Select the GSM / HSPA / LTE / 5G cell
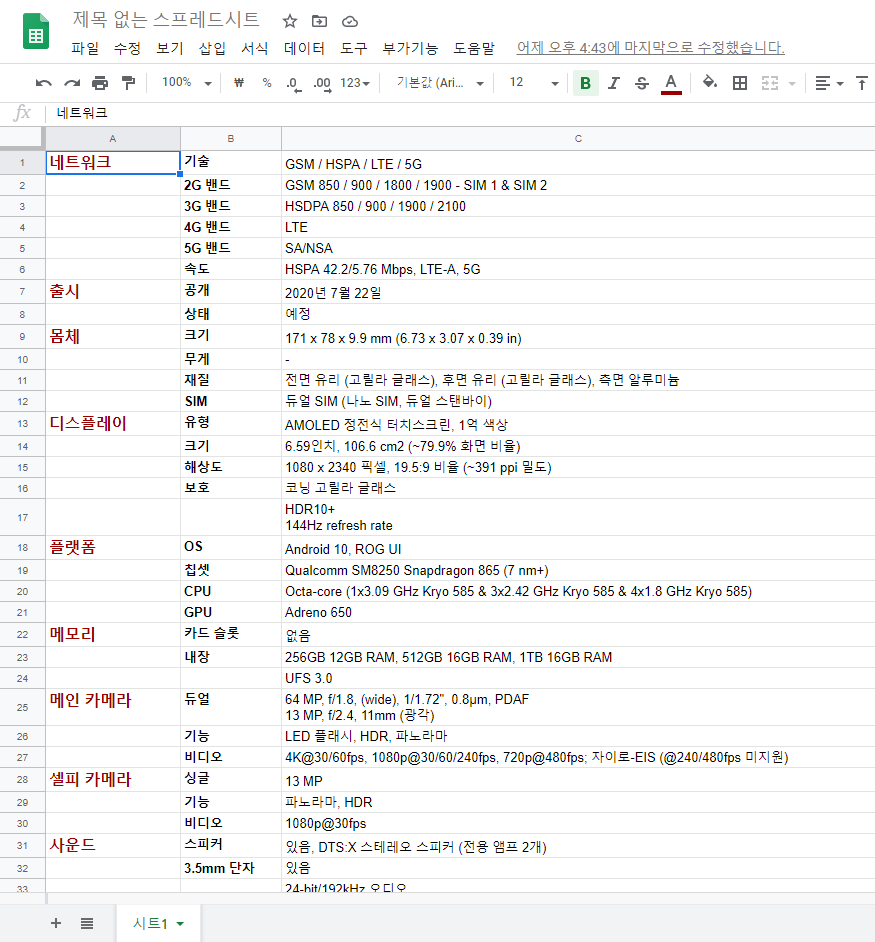This screenshot has width=875, height=942. (x=578, y=163)
